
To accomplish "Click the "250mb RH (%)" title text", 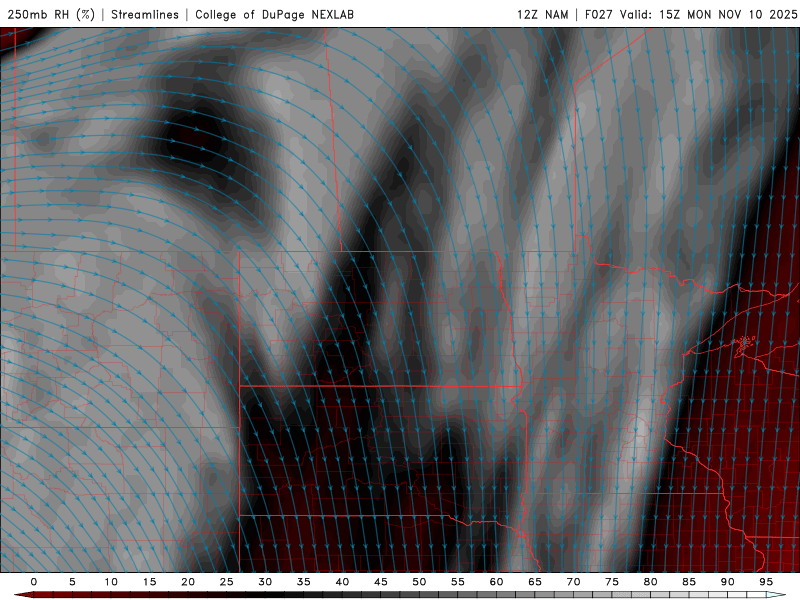I will [51, 14].
